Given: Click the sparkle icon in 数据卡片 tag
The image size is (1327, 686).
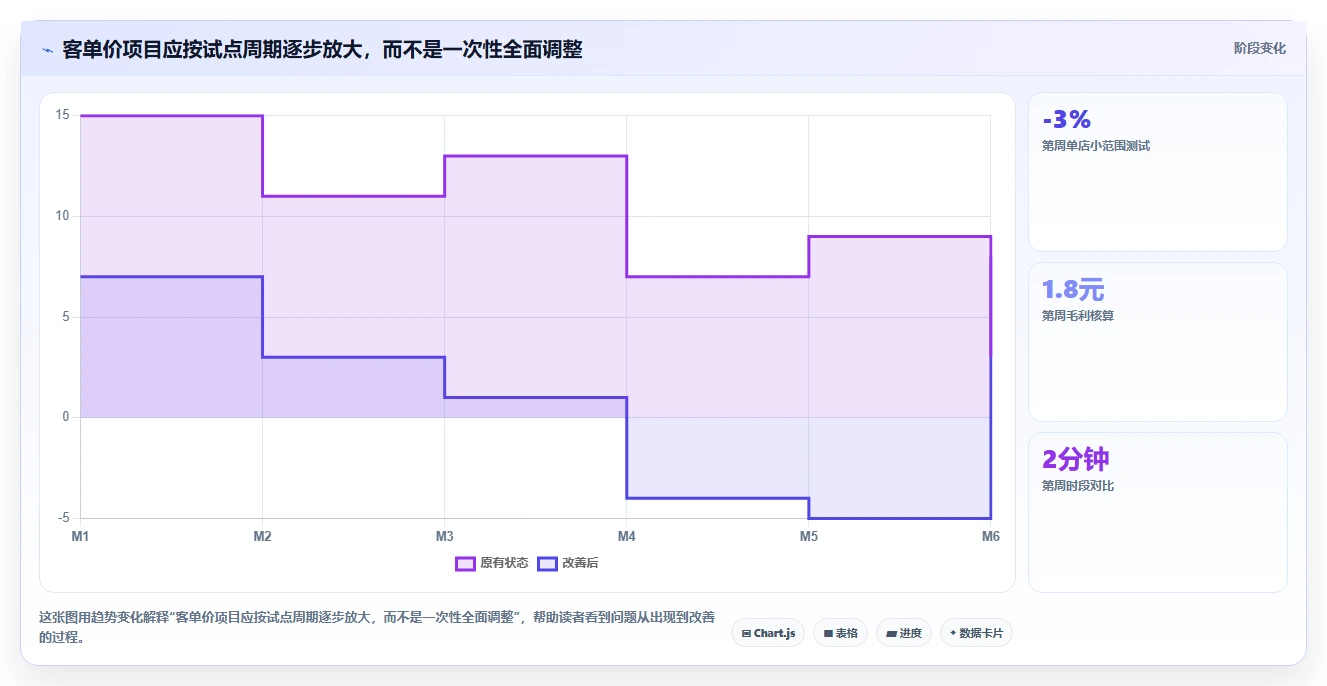Looking at the screenshot, I should pyautogui.click(x=953, y=633).
